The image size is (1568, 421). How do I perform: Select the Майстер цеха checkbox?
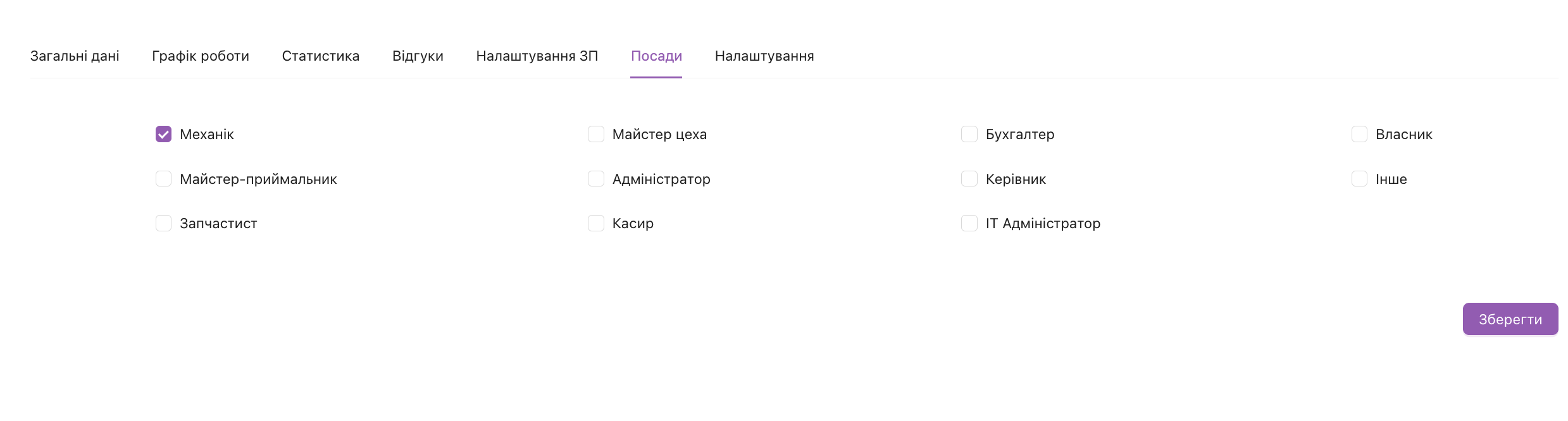596,134
